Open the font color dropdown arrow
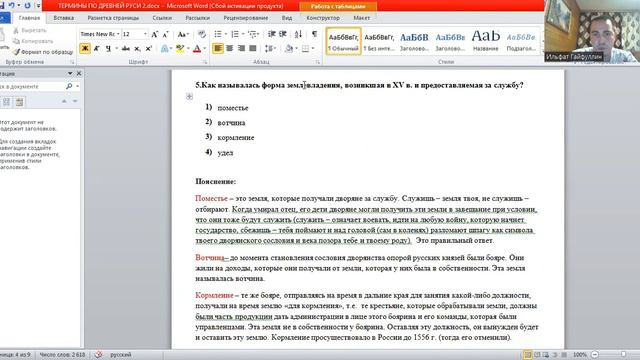The image size is (640, 360). tap(204, 49)
